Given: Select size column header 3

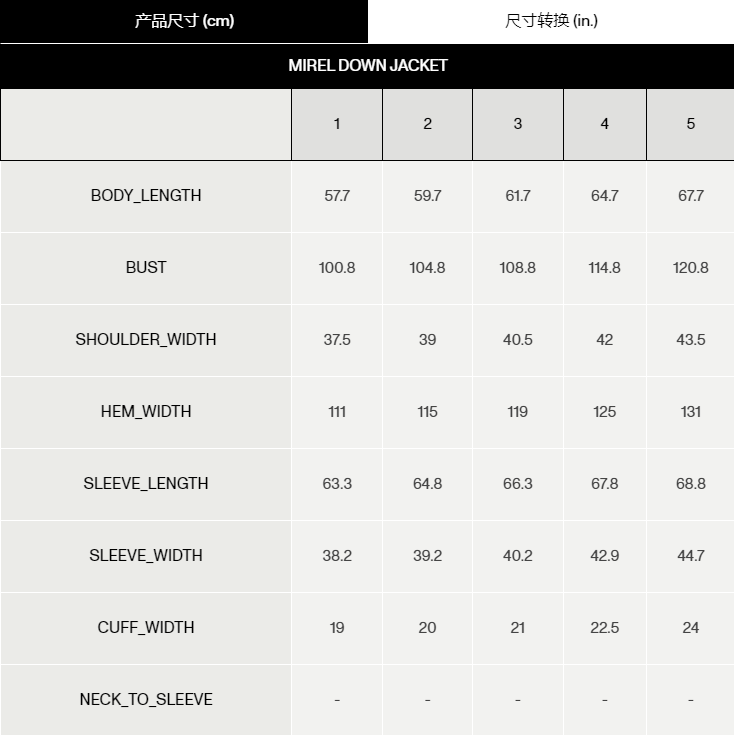Looking at the screenshot, I should (x=518, y=124).
